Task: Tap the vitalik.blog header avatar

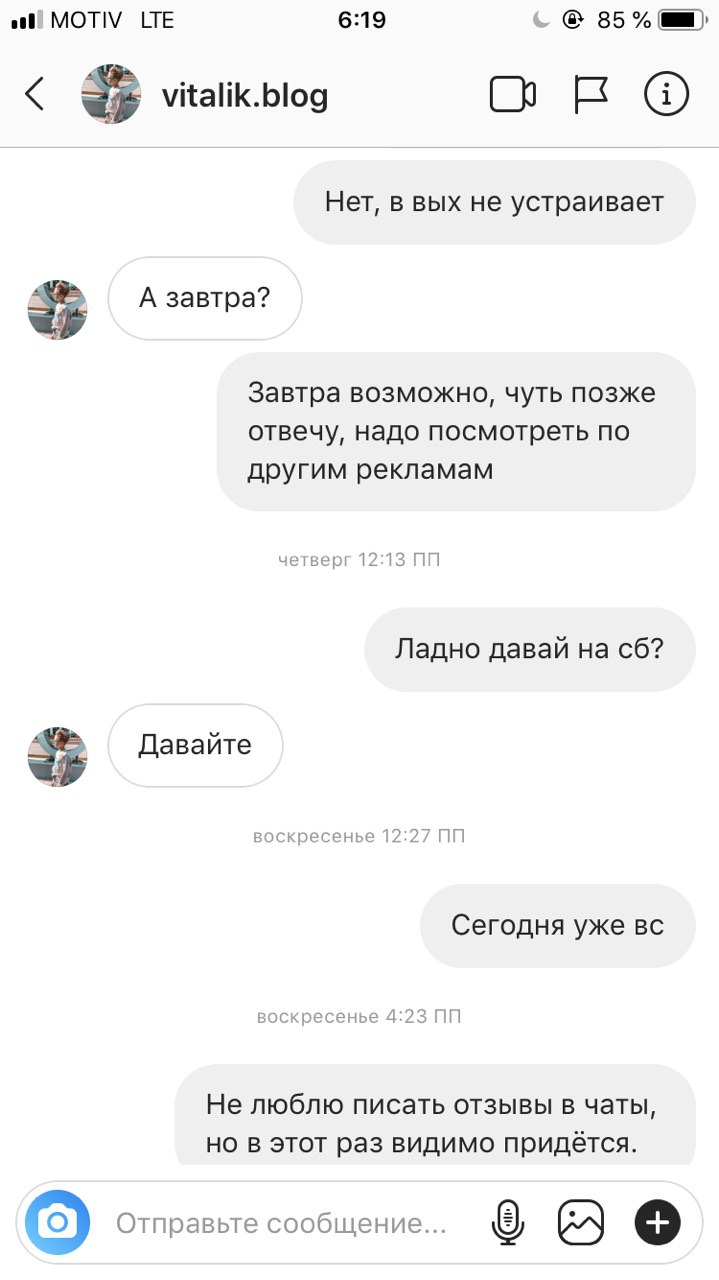Action: pos(110,95)
